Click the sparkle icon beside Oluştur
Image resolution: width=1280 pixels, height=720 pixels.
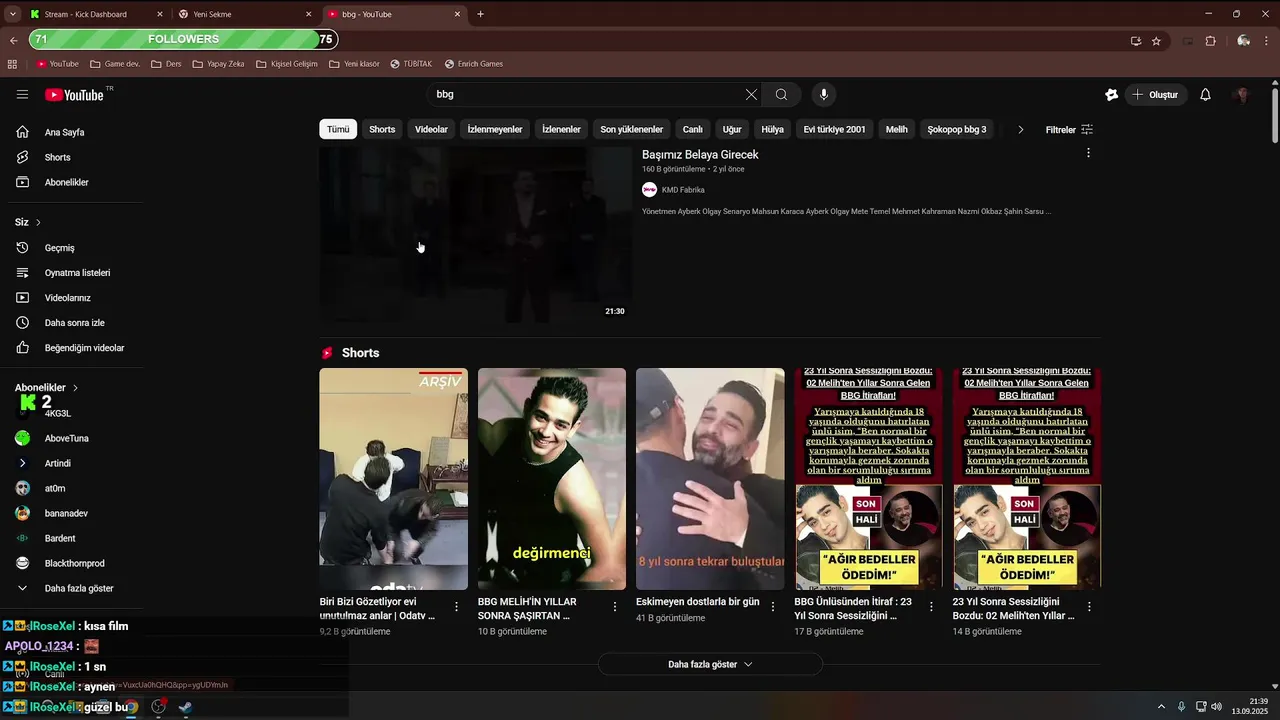[x=1111, y=94]
